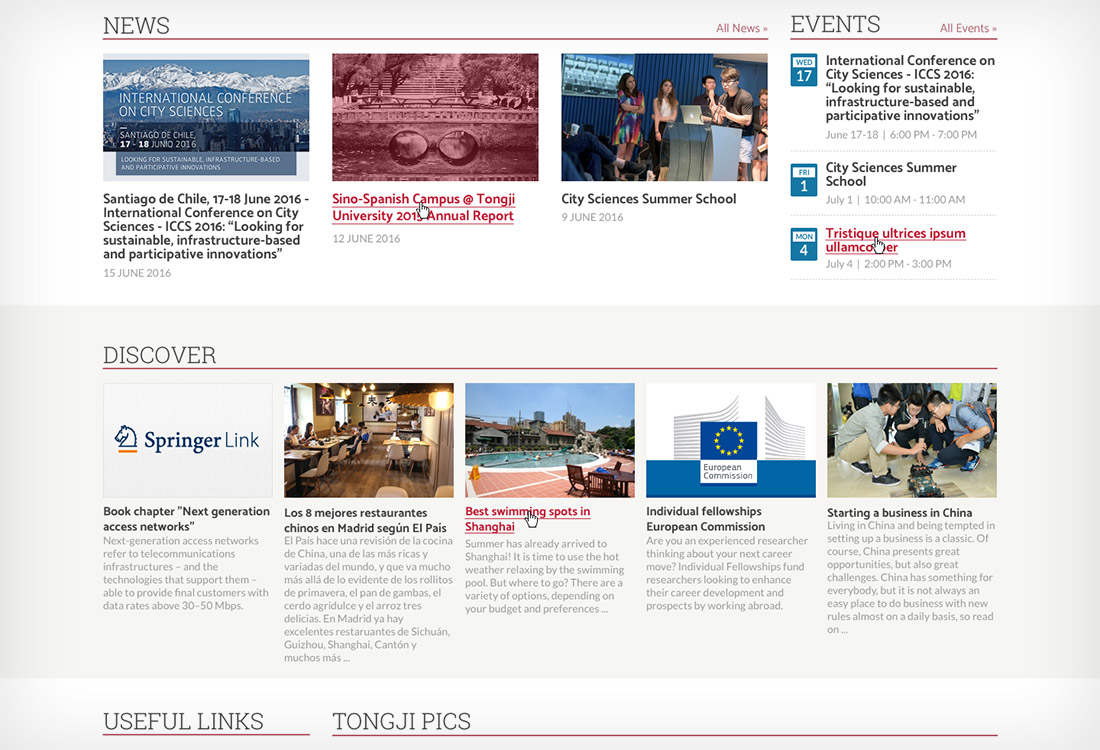
Task: Click the International Conference on City Sciences banner image
Action: coord(206,117)
